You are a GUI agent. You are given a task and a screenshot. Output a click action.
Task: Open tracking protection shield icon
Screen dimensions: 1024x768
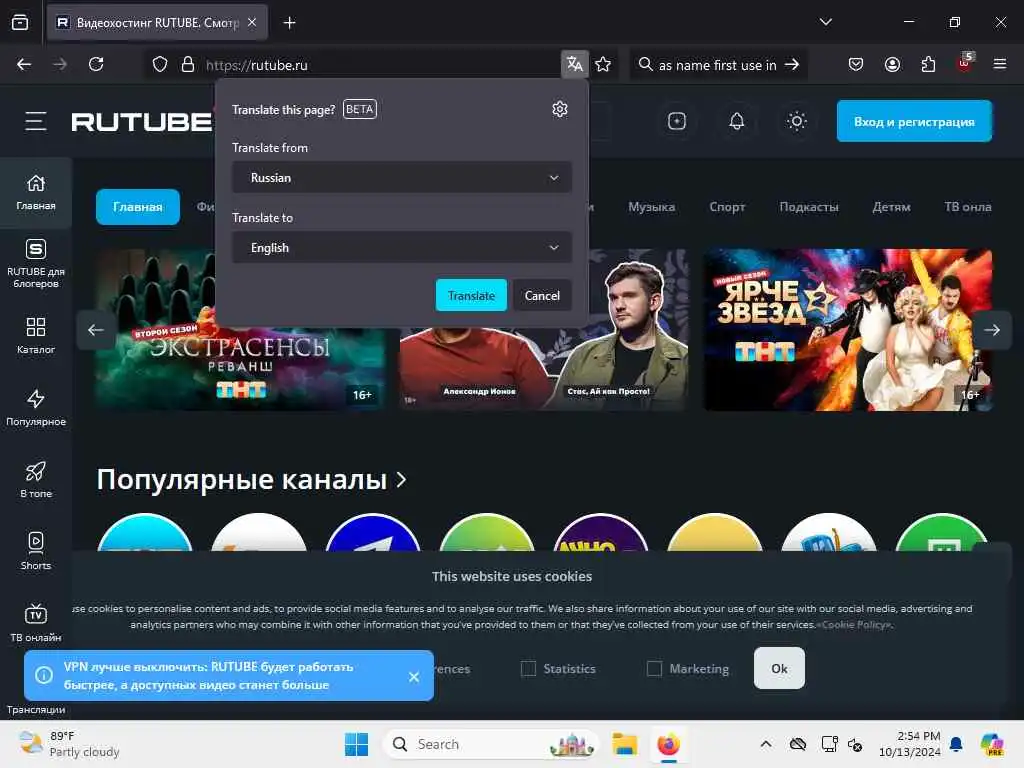click(160, 64)
